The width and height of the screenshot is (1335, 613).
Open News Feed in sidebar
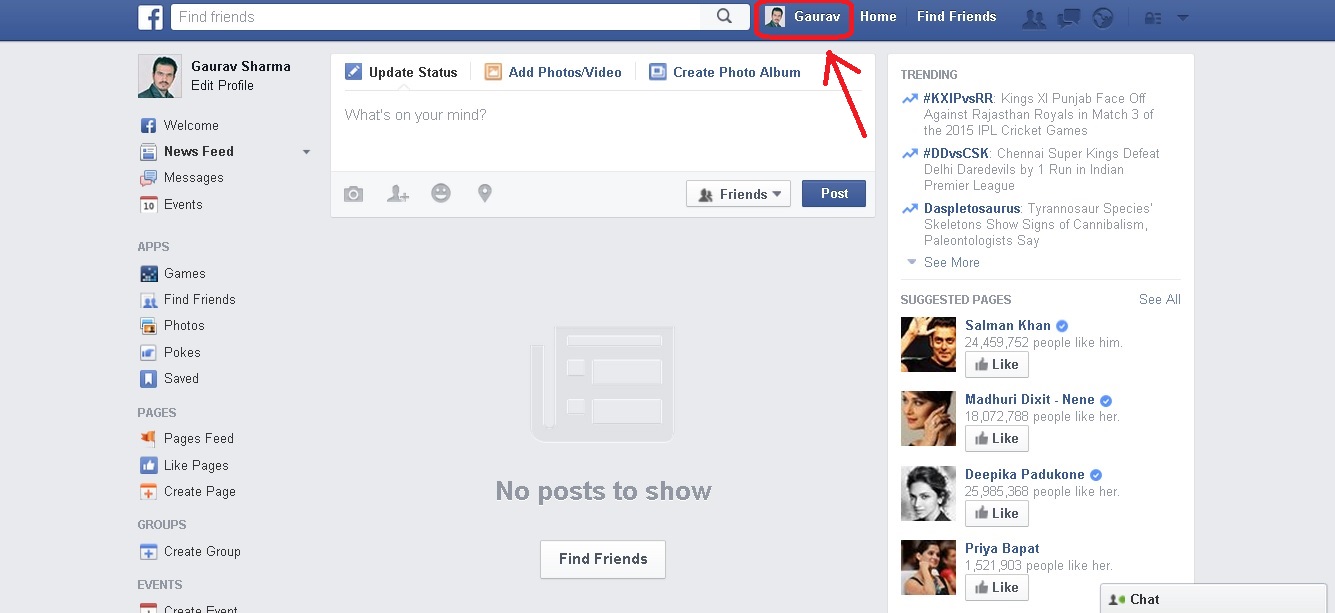[x=199, y=152]
